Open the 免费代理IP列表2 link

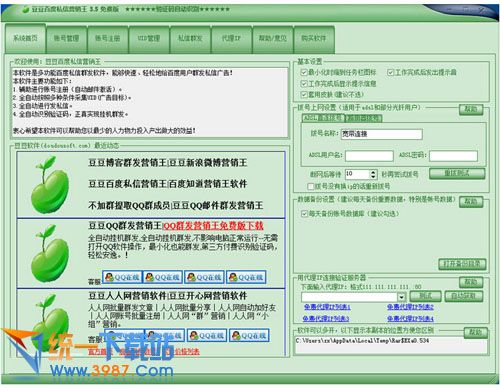tap(410, 307)
